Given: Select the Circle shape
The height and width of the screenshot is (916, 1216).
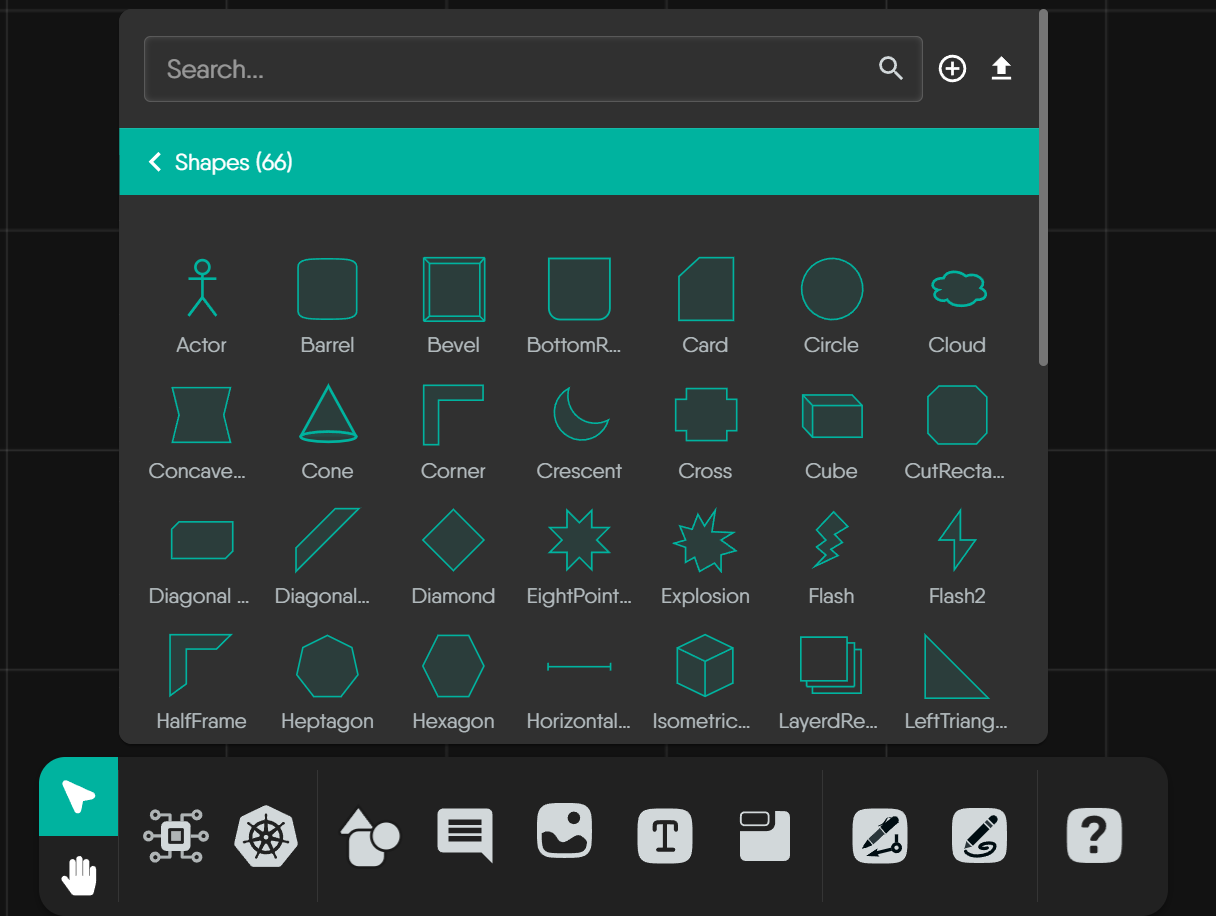Looking at the screenshot, I should (831, 288).
